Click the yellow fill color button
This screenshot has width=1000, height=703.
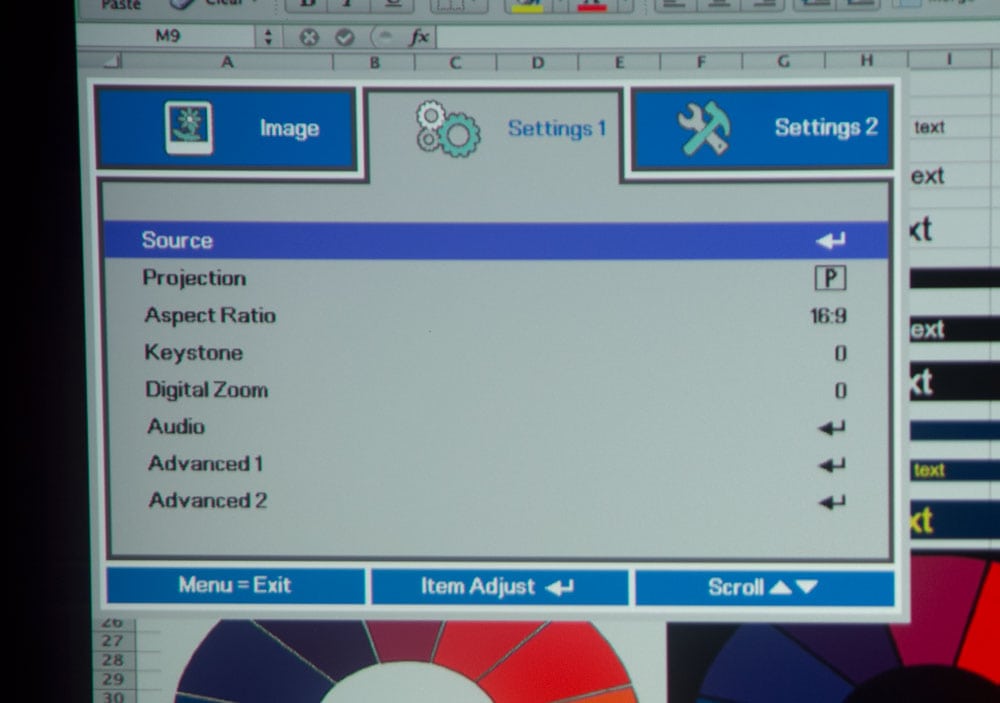tap(527, 6)
